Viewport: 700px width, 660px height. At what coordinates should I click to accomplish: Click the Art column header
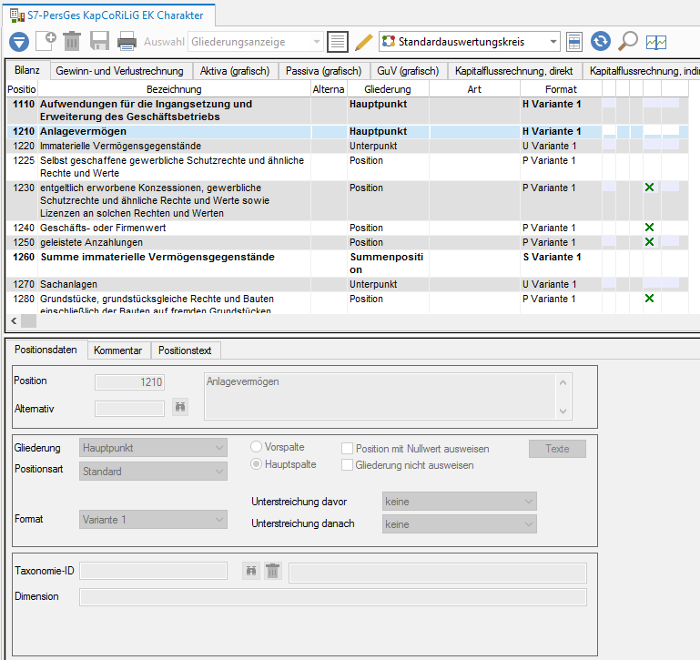pos(474,89)
